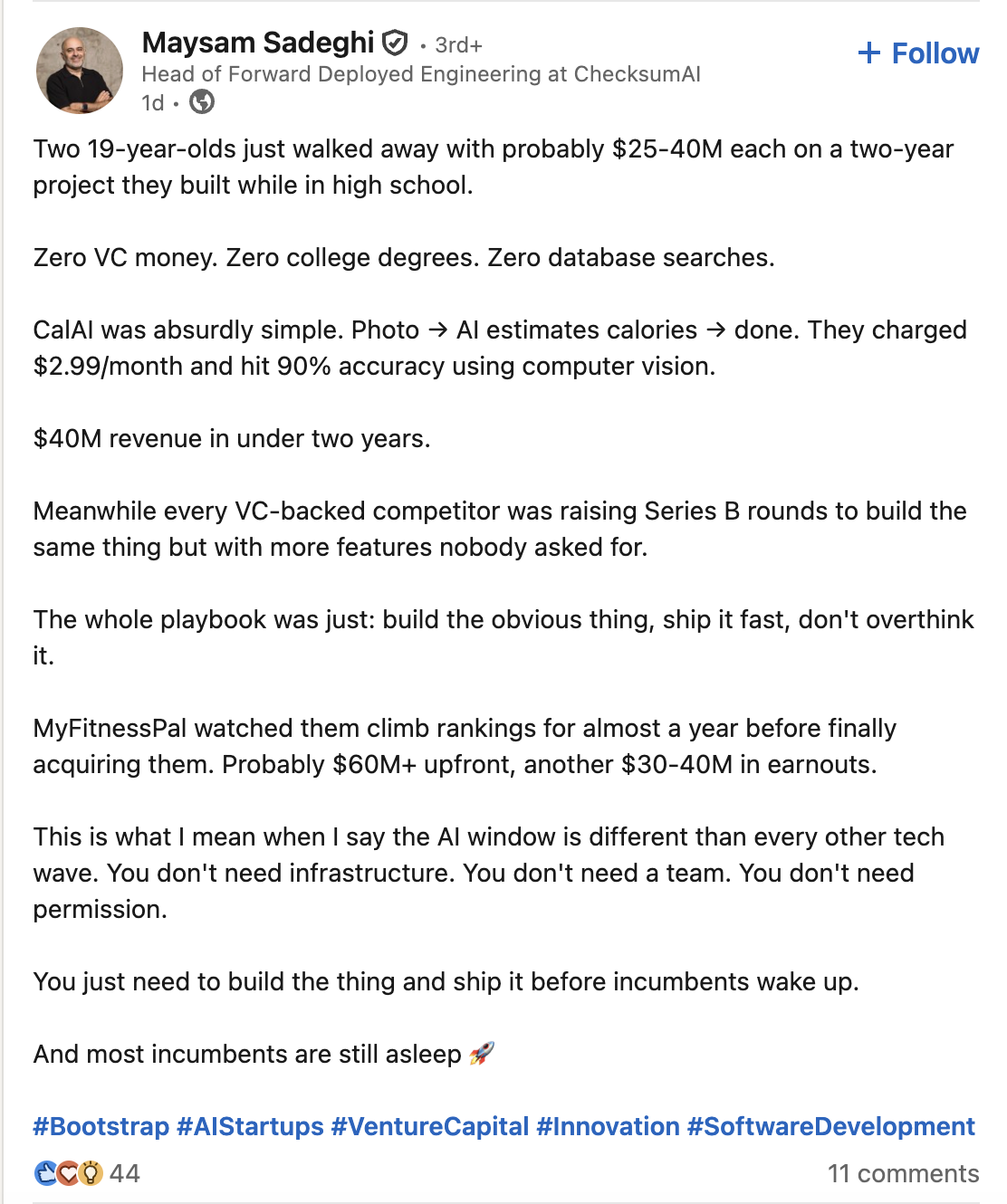Click the 3rd+ connection degree label
Screen dimensions: 1007x1204
tap(458, 44)
